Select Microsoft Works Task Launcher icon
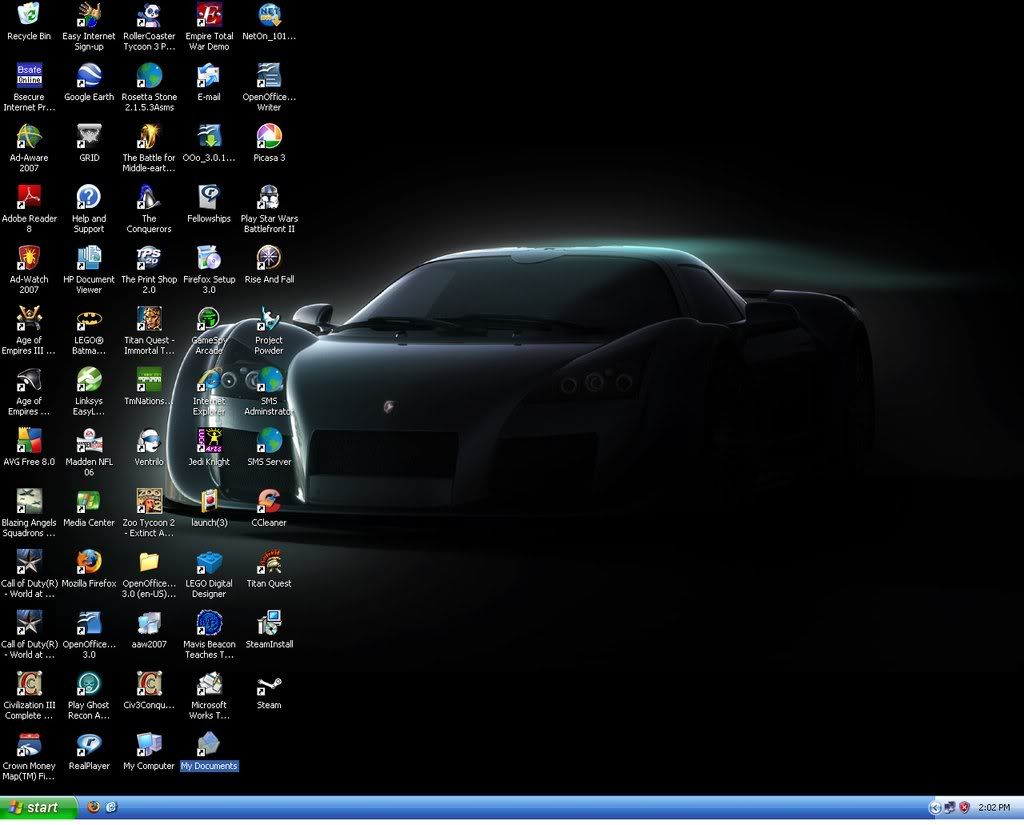Screen dimensions: 1024x825 point(209,683)
